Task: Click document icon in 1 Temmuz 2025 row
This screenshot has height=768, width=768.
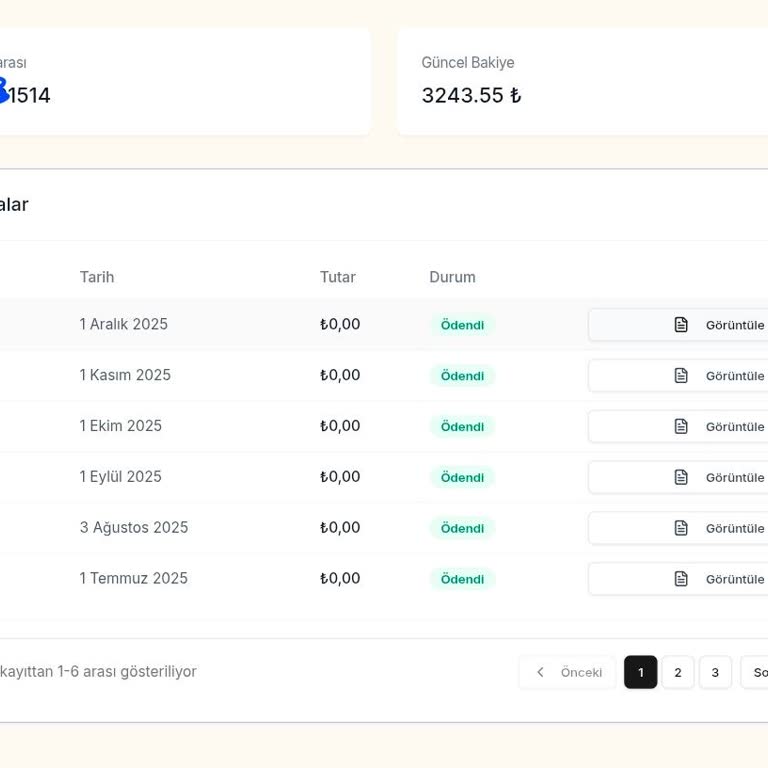Action: point(681,579)
